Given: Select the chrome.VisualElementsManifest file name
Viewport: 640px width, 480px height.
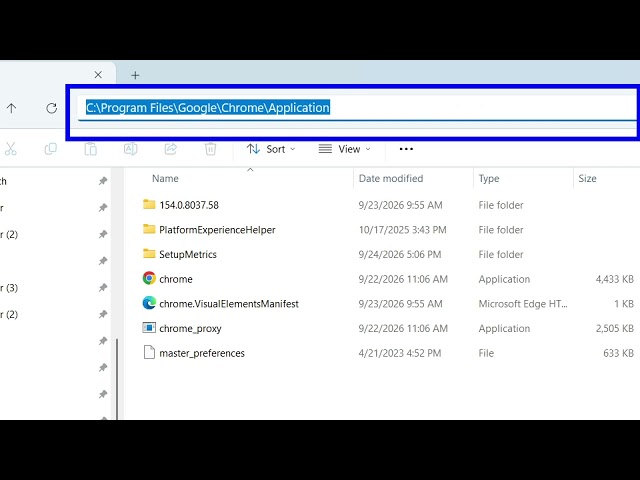Looking at the screenshot, I should tap(229, 304).
